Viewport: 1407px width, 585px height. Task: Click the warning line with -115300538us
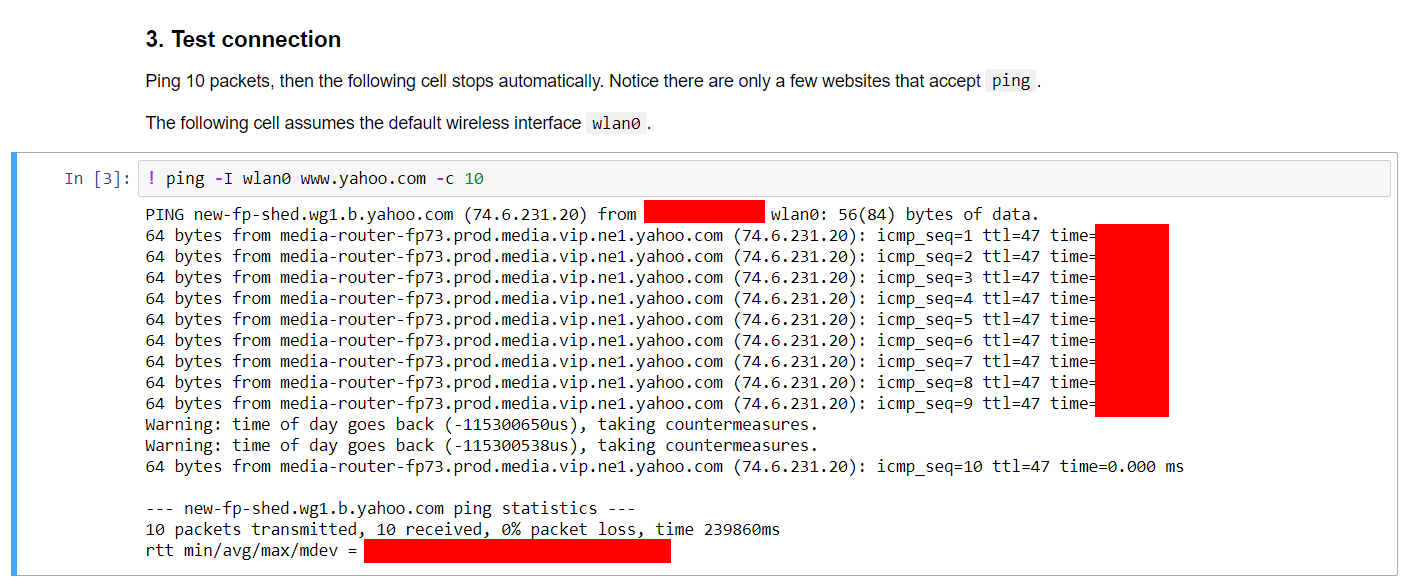point(481,445)
